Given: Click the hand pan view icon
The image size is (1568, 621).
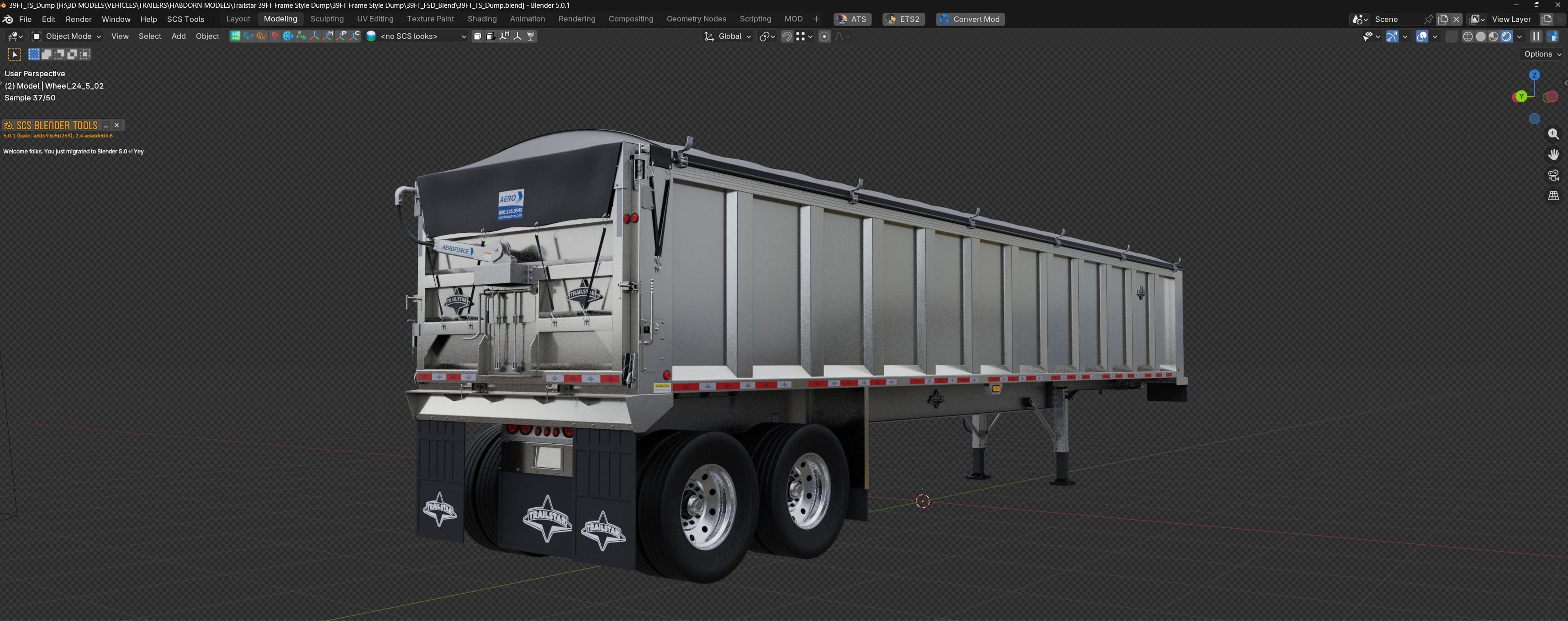Looking at the screenshot, I should point(1553,155).
